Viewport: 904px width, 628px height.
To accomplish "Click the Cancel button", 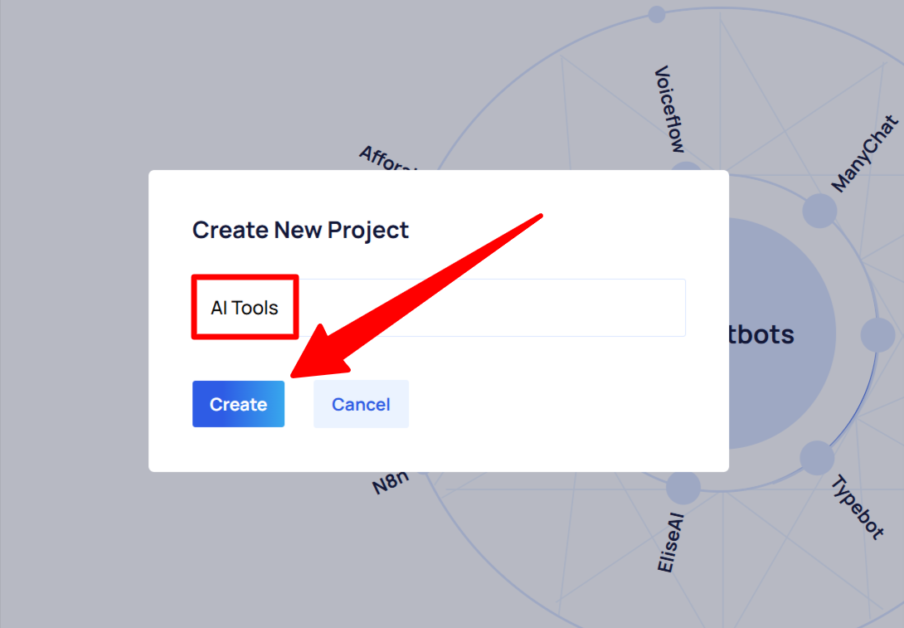I will pos(361,403).
